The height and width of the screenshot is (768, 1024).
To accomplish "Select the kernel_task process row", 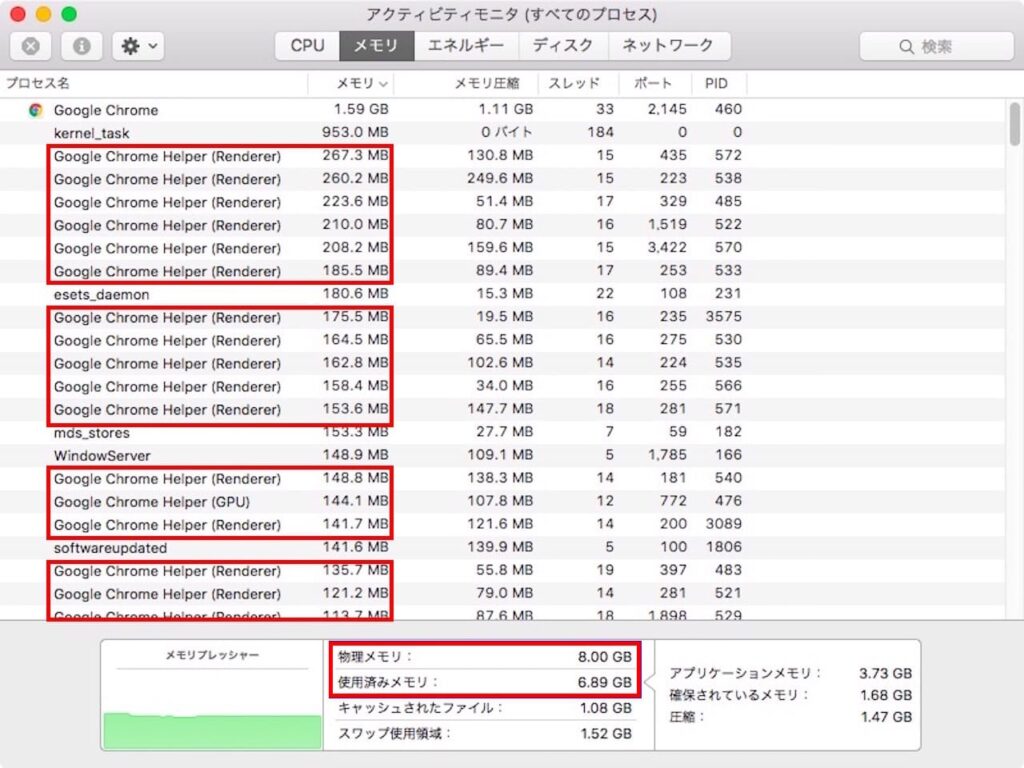I will pos(503,133).
